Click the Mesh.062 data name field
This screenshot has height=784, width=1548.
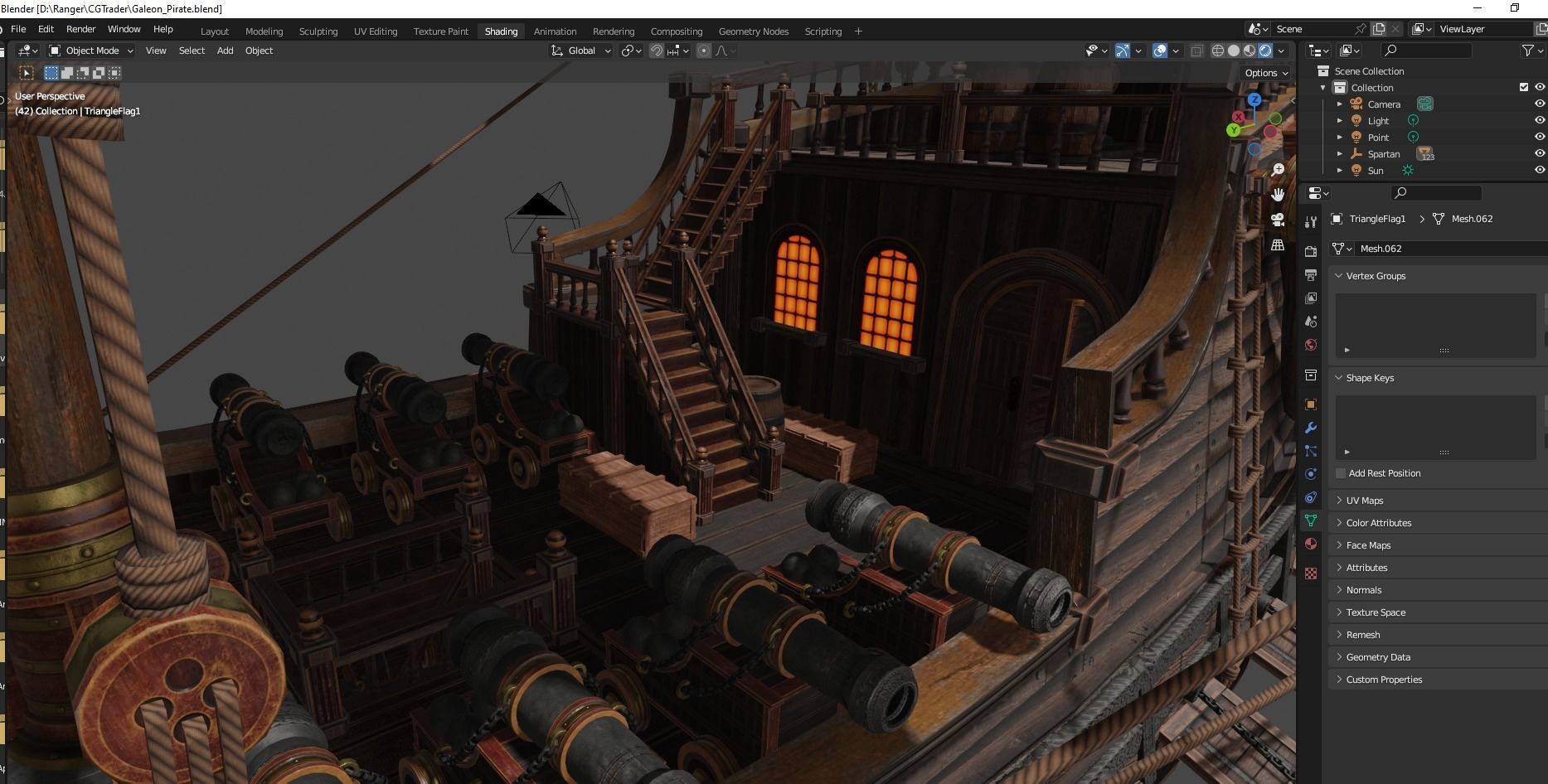click(x=1451, y=249)
